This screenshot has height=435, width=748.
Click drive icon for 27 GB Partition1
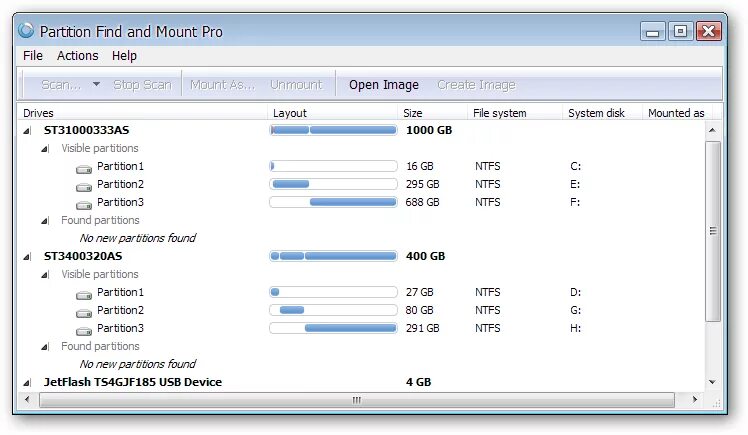(83, 295)
